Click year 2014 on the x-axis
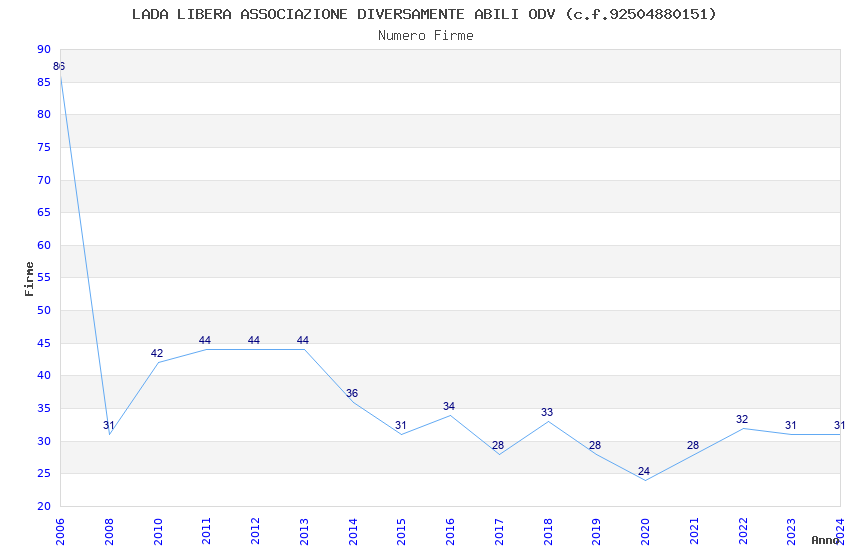The image size is (850, 550). tap(352, 528)
